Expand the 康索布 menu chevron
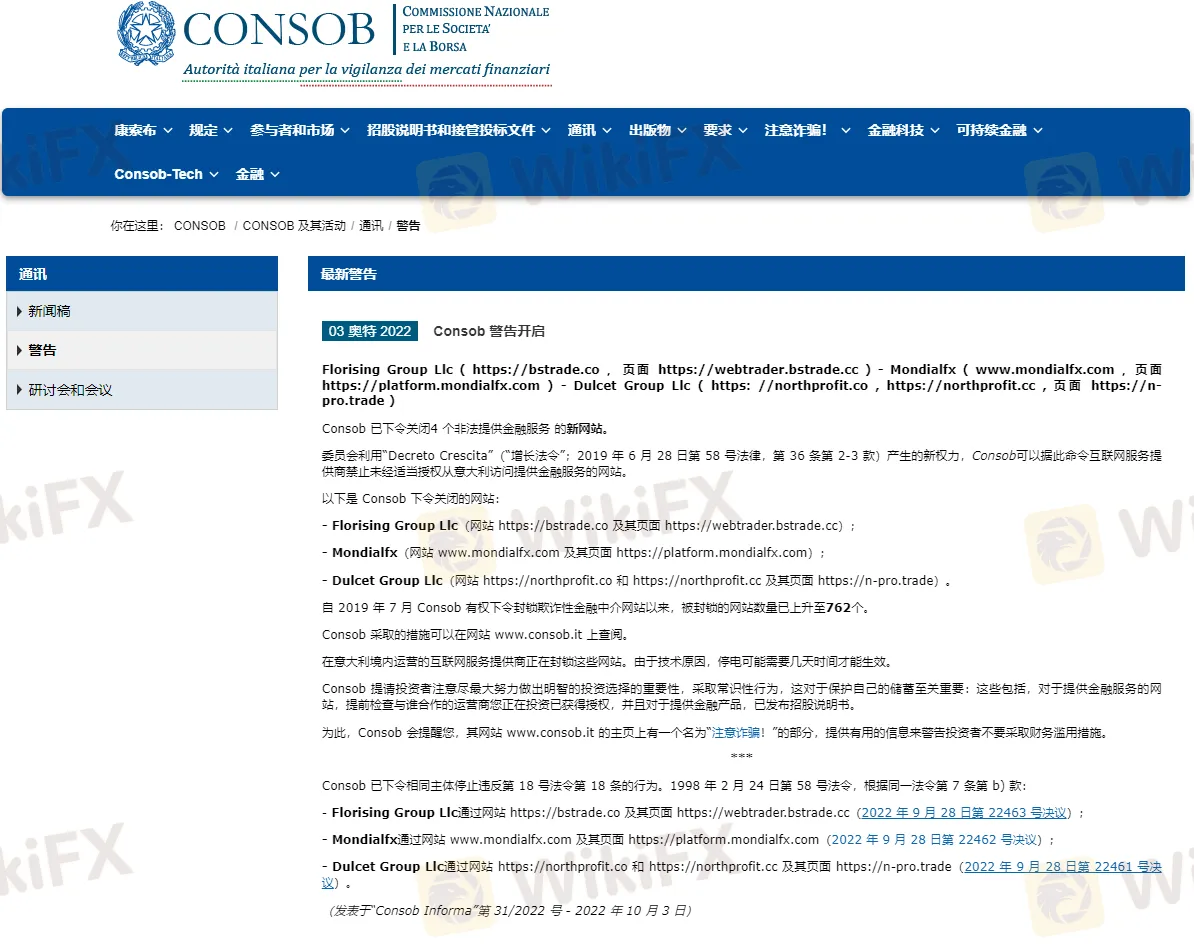The image size is (1194, 945). click(168, 131)
